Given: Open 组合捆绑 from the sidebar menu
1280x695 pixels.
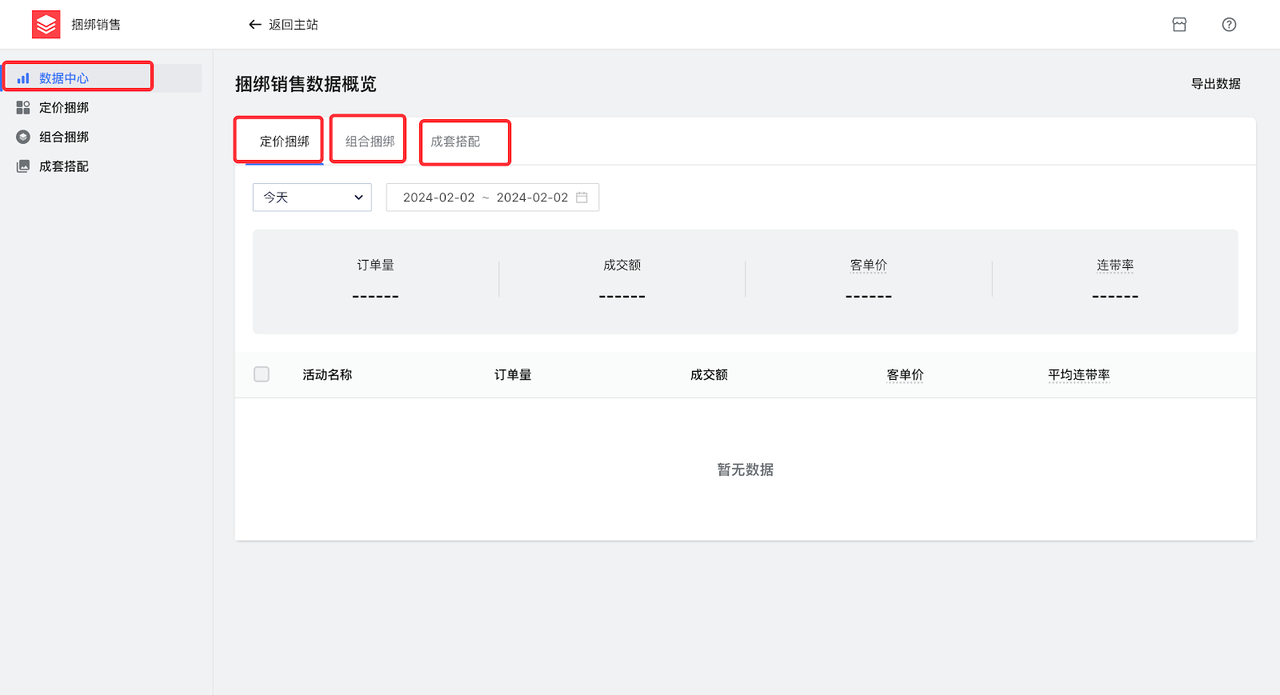Looking at the screenshot, I should (60, 136).
